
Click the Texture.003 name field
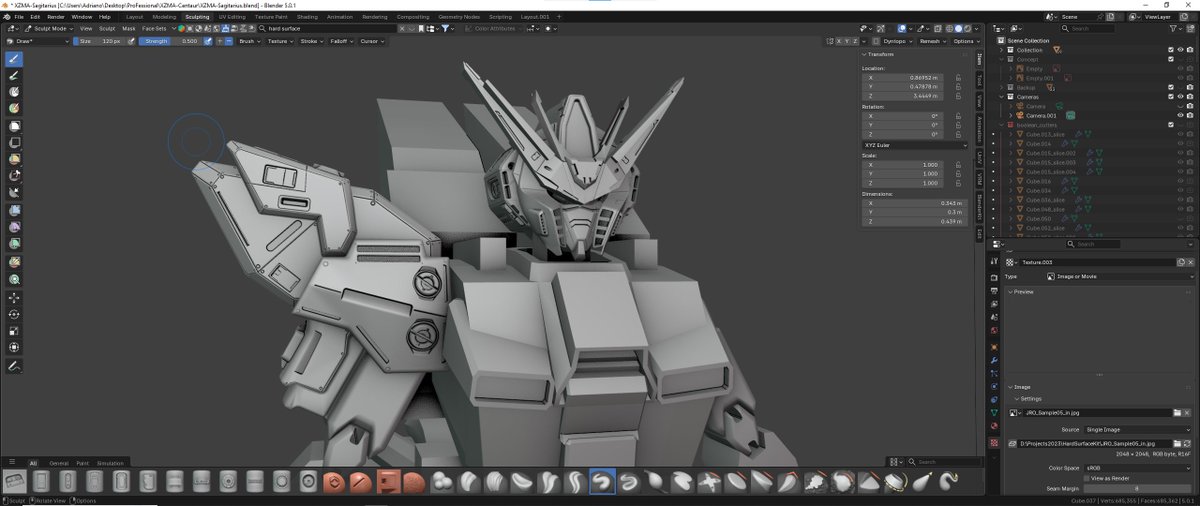pos(1098,262)
